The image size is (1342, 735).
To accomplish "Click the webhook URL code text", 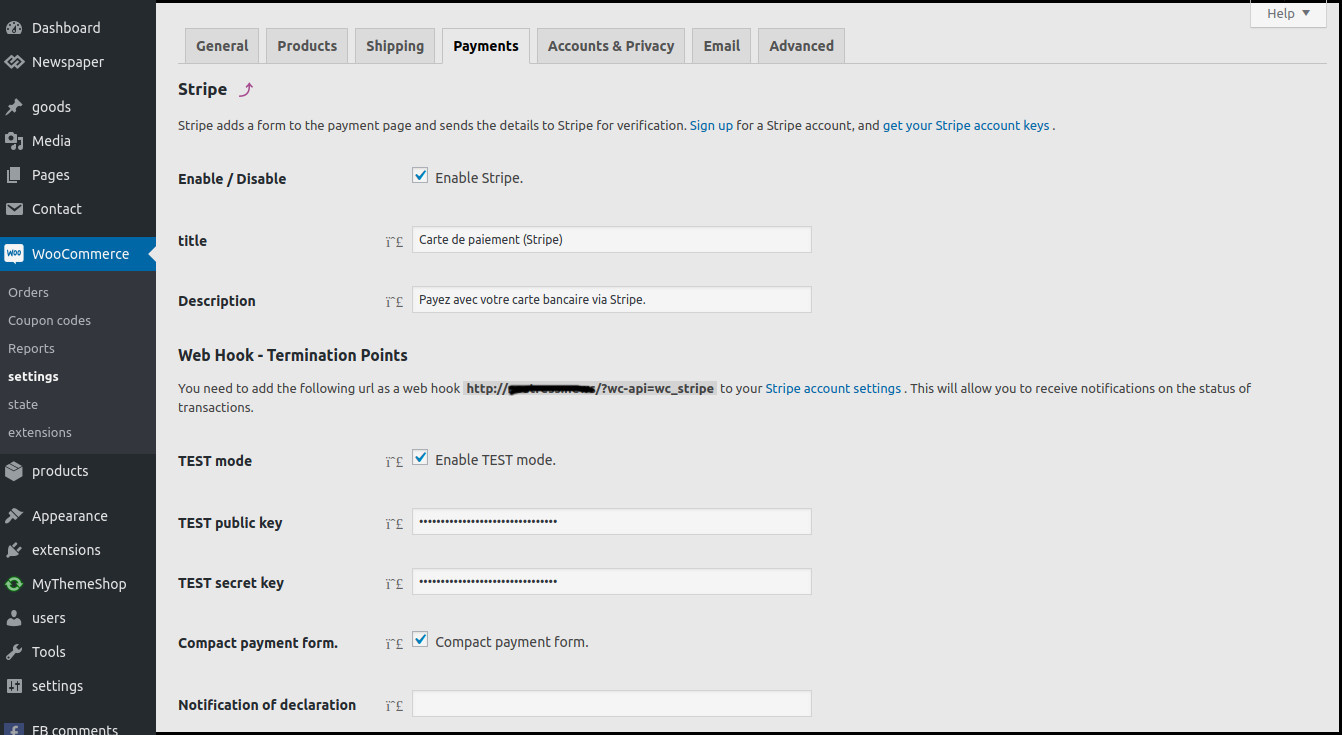I will [x=590, y=388].
